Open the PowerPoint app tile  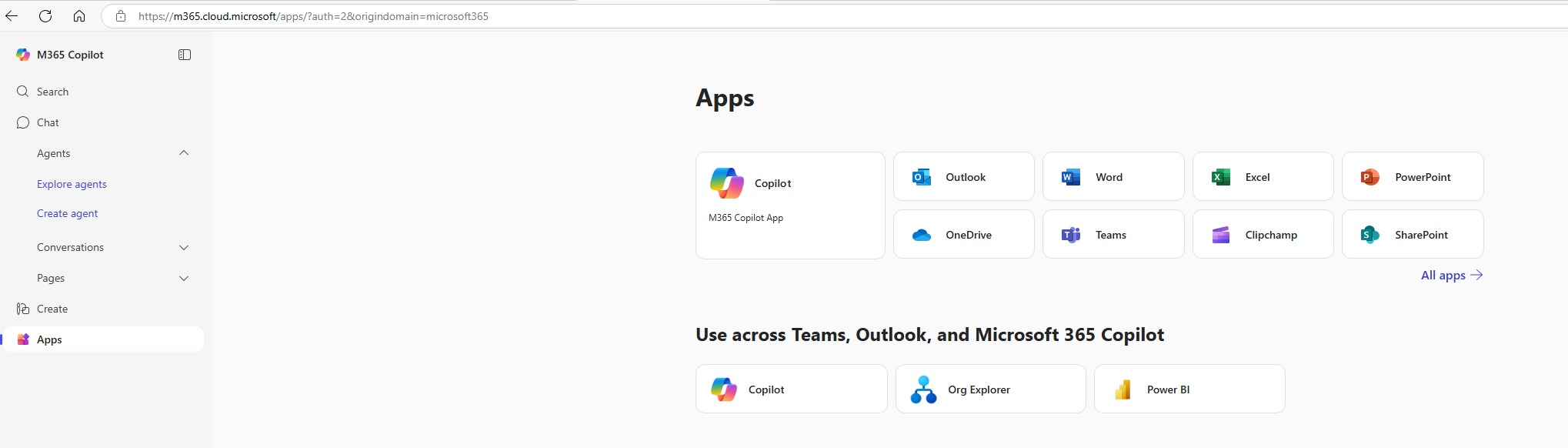coord(1413,176)
